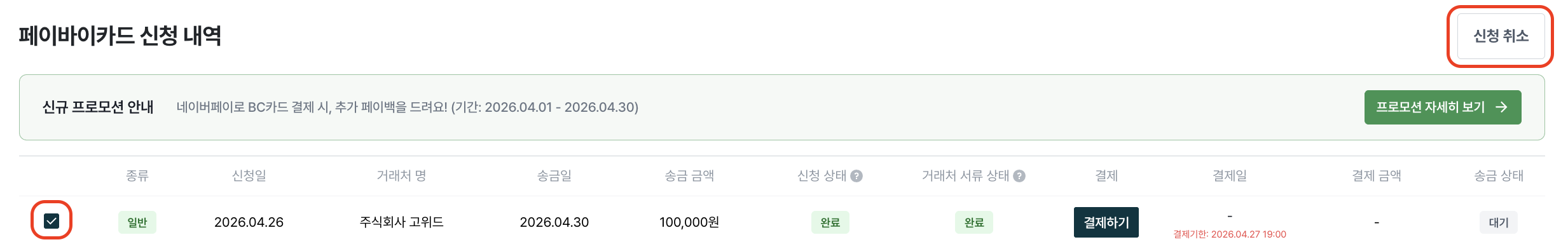Click the 100,000원 remittance amount
Screen dimensions: 1568x249
689,222
